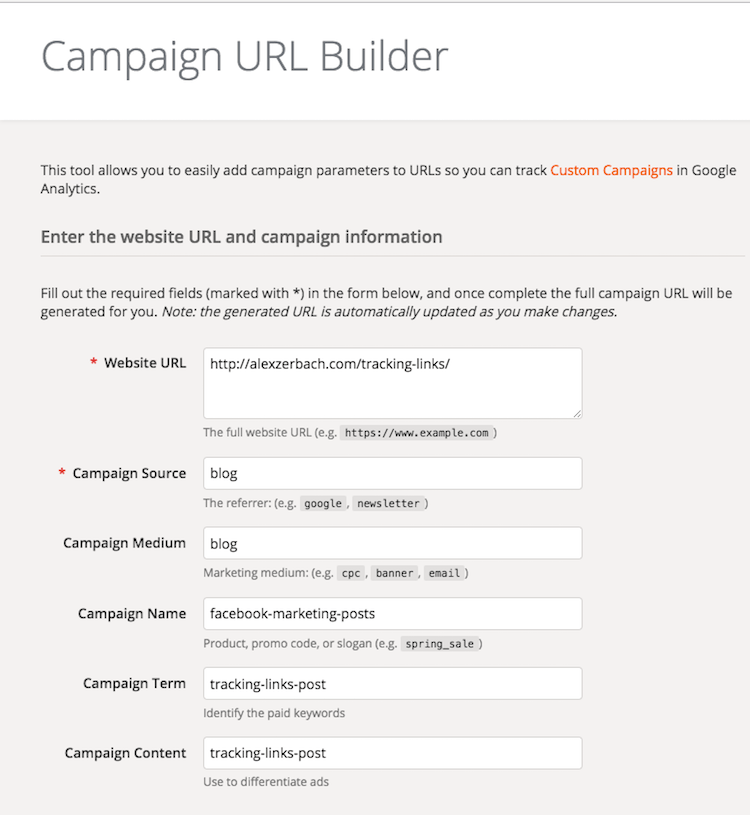Click the Campaign Term label
The height and width of the screenshot is (815, 750).
point(134,683)
